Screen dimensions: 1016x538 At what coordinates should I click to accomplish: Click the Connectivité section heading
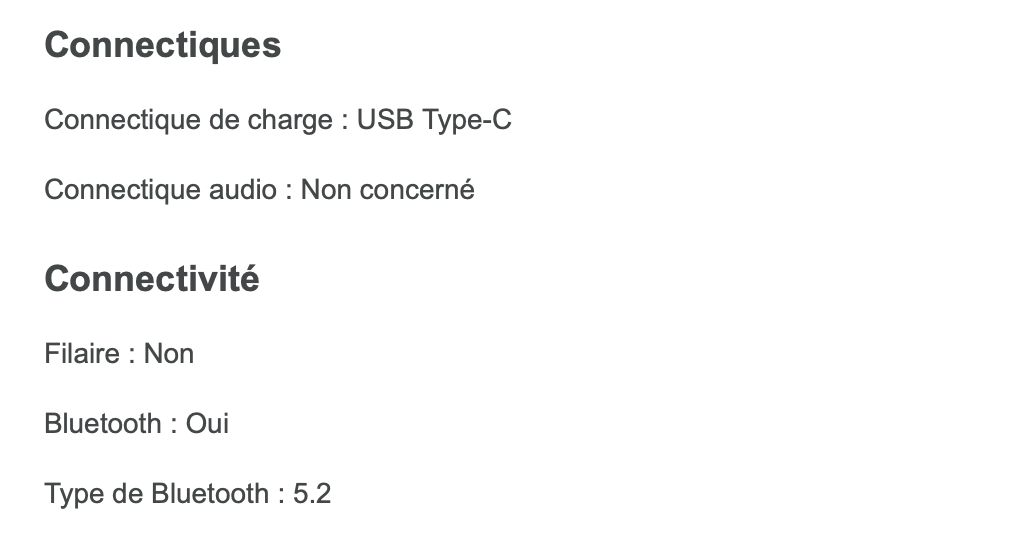(x=152, y=279)
